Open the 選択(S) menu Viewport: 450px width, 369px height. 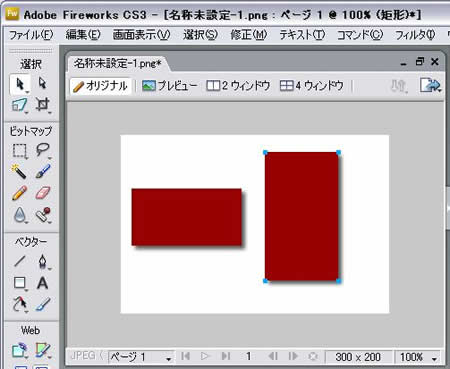[200, 35]
